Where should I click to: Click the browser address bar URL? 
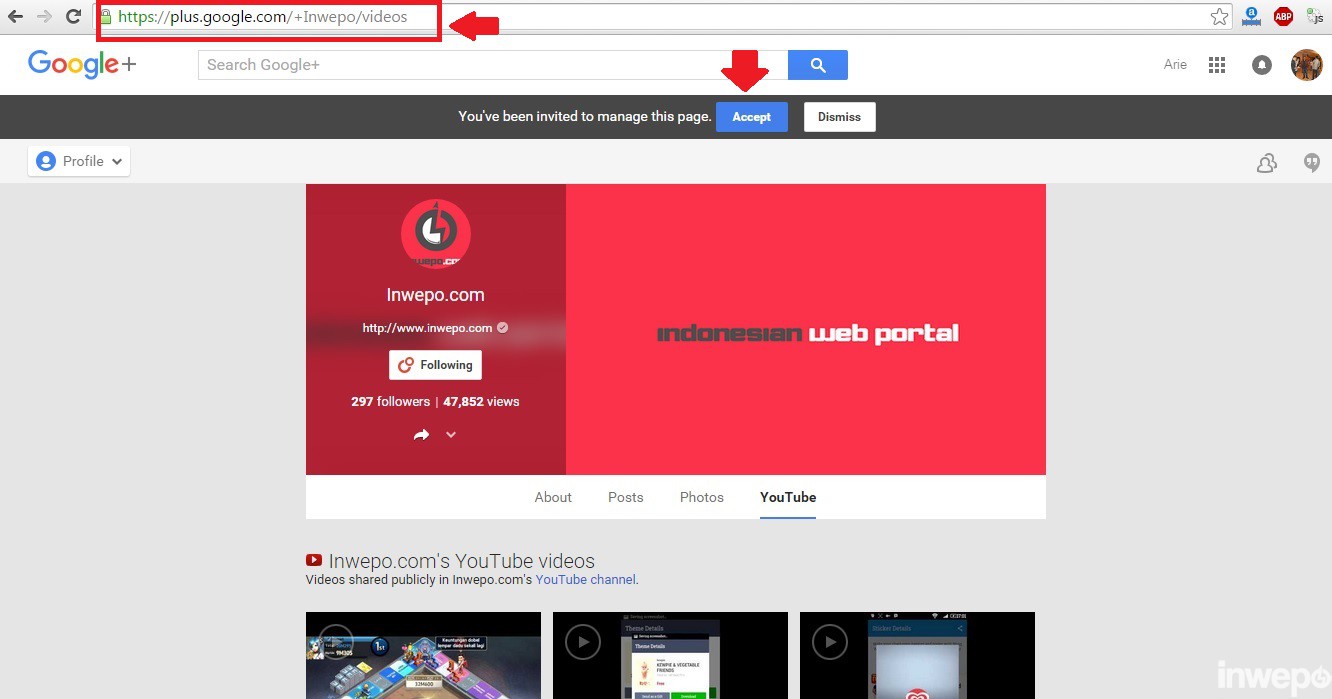(263, 17)
